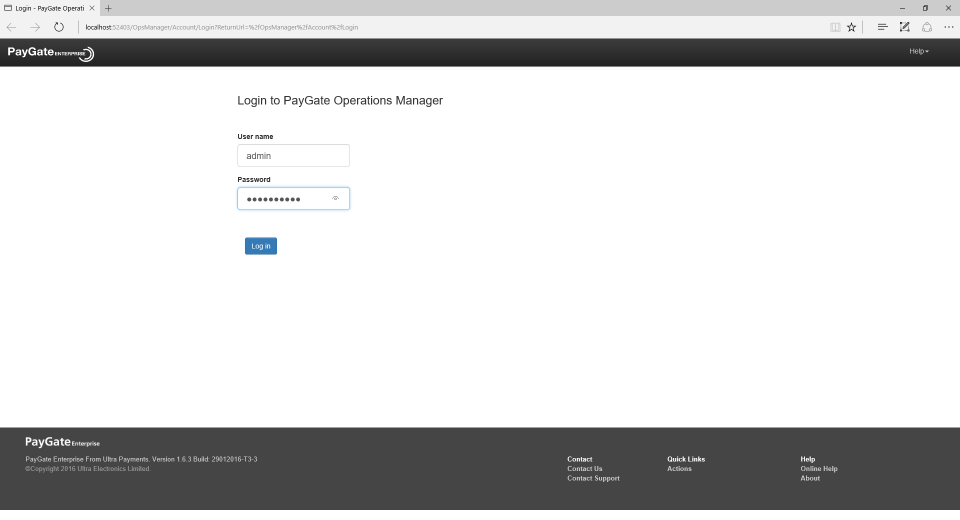The height and width of the screenshot is (520, 960).
Task: Open the Actions quick link
Action: pyautogui.click(x=679, y=469)
